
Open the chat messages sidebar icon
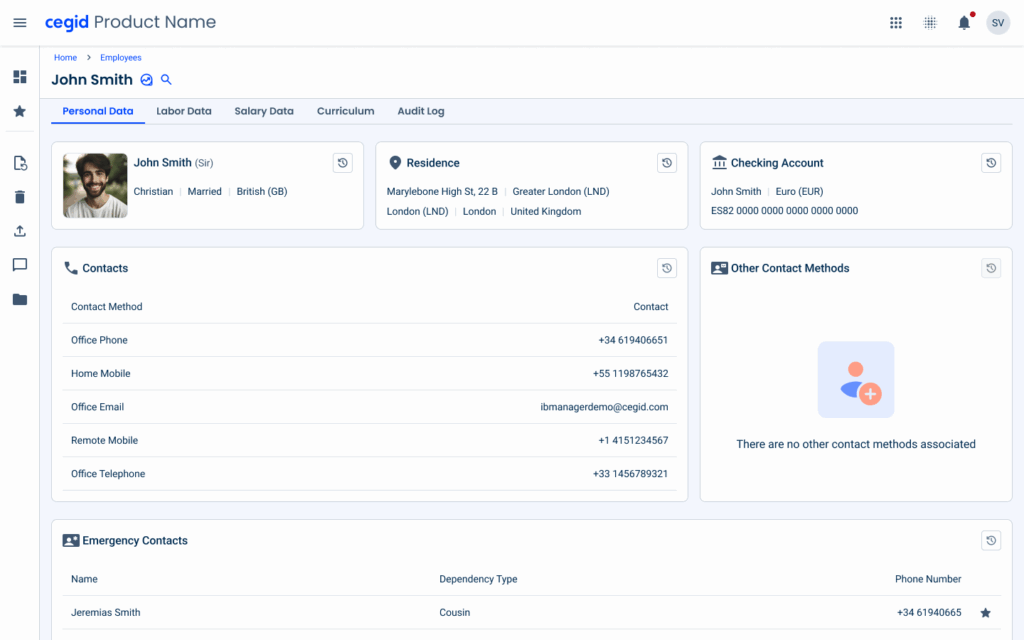[x=20, y=265]
